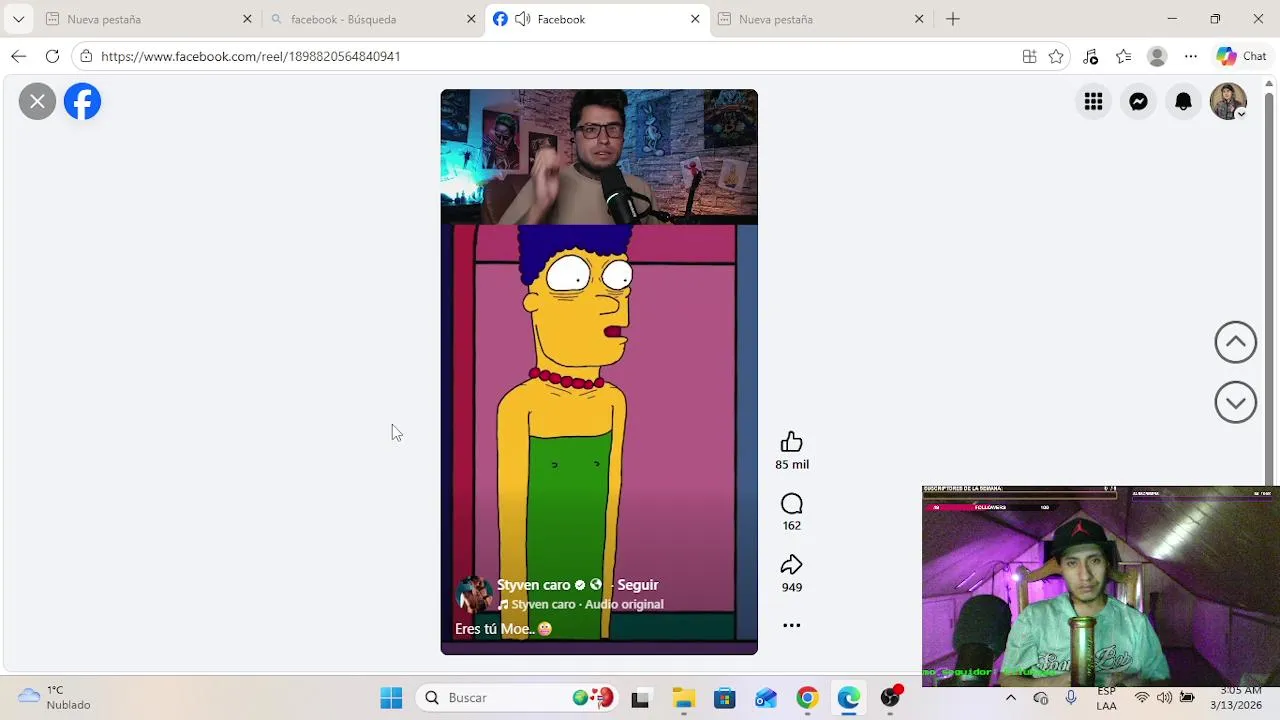Open the apps available icon in address bar
Image resolution: width=1280 pixels, height=720 pixels.
coord(1029,56)
